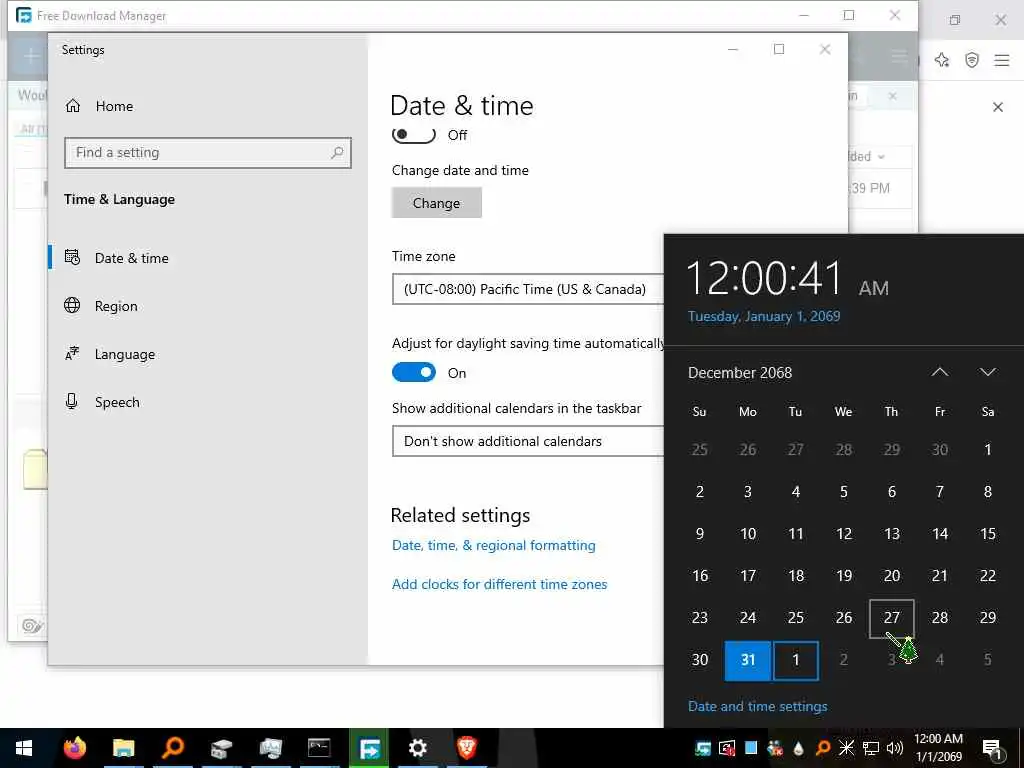This screenshot has width=1024, height=768.
Task: Launch Brave browser from the taskbar
Action: (466, 748)
